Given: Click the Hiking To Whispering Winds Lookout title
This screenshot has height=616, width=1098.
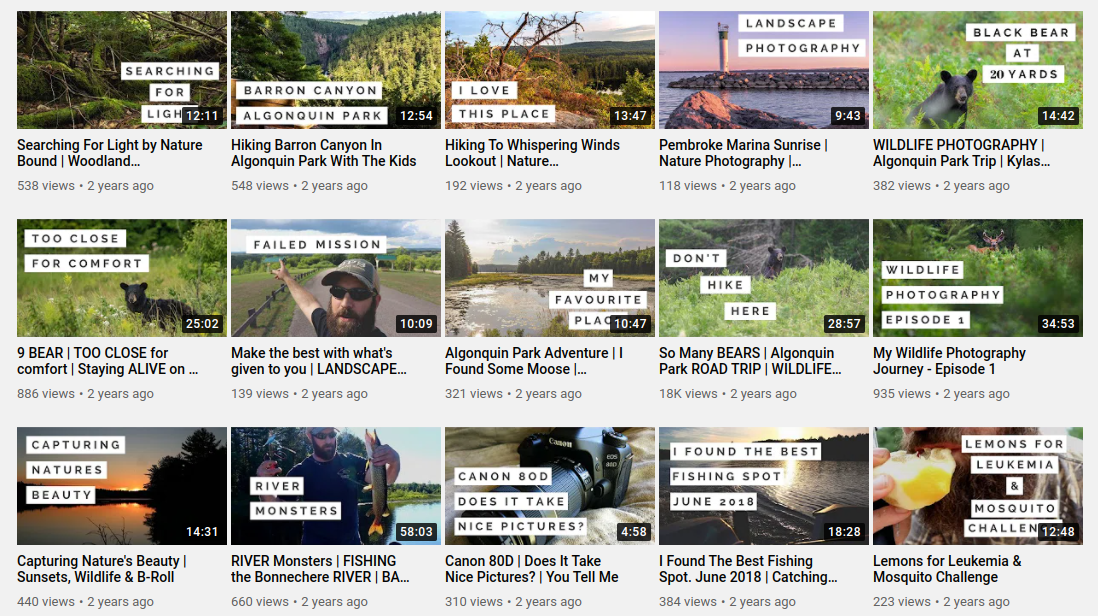Looking at the screenshot, I should point(532,153).
